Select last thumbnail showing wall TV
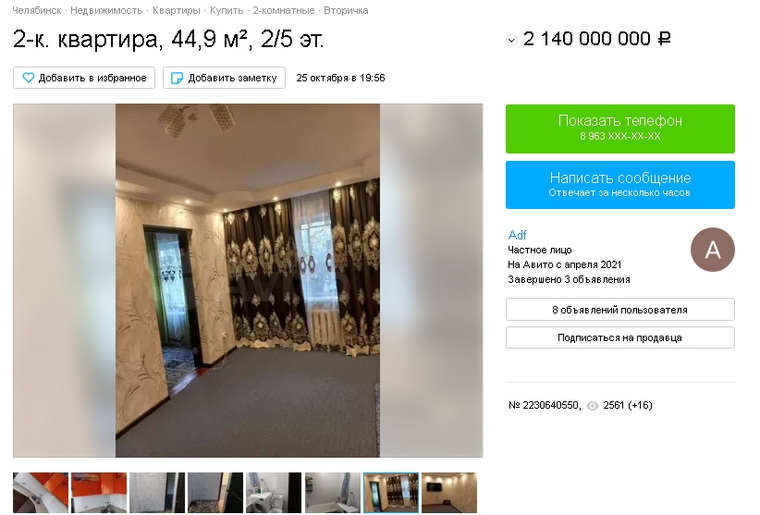 (x=449, y=492)
